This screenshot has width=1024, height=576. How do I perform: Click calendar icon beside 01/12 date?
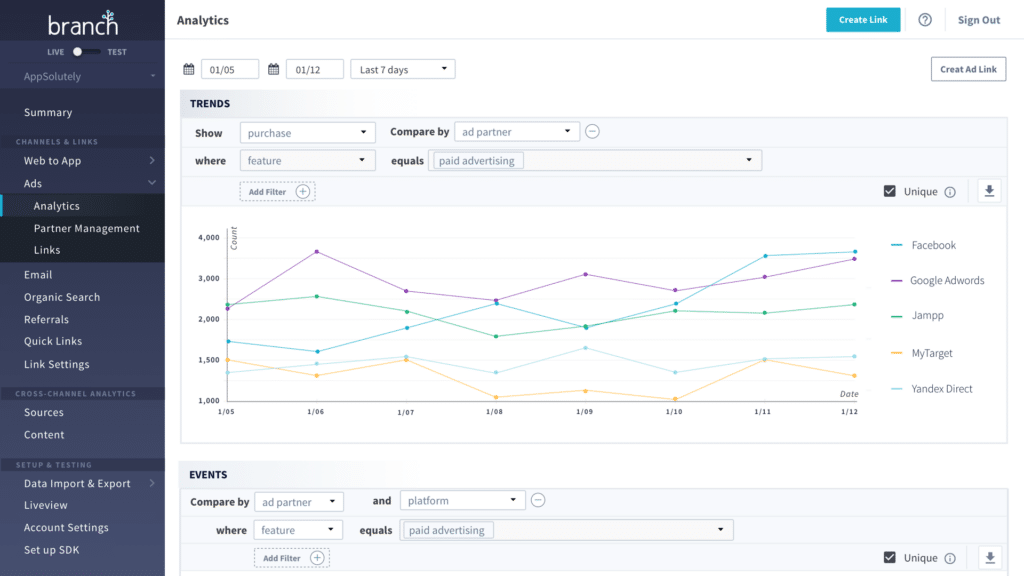coord(274,69)
